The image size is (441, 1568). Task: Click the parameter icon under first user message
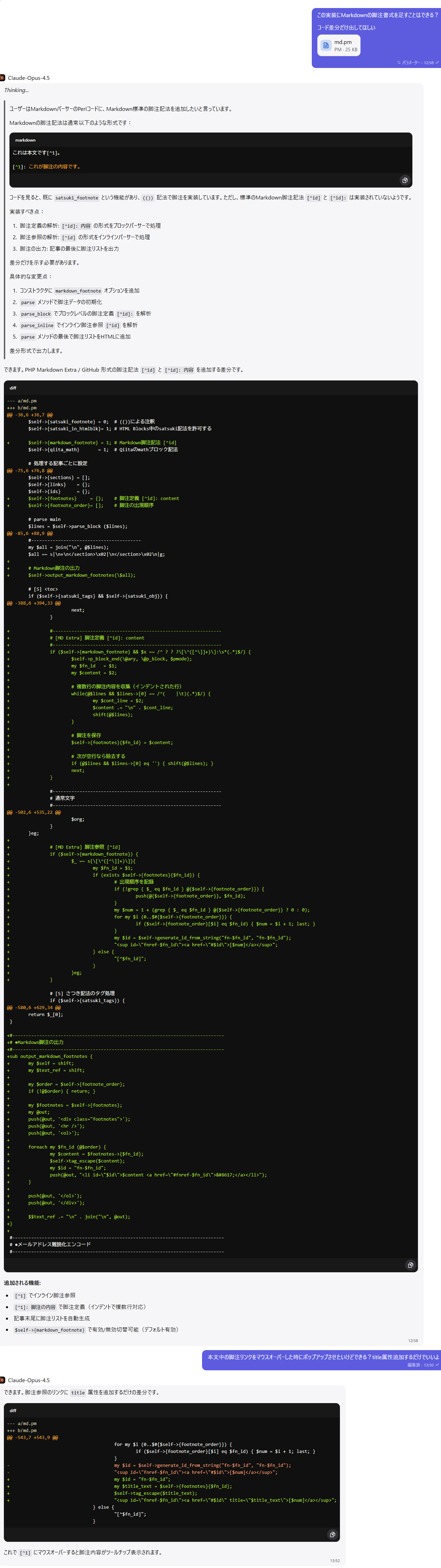pos(399,63)
